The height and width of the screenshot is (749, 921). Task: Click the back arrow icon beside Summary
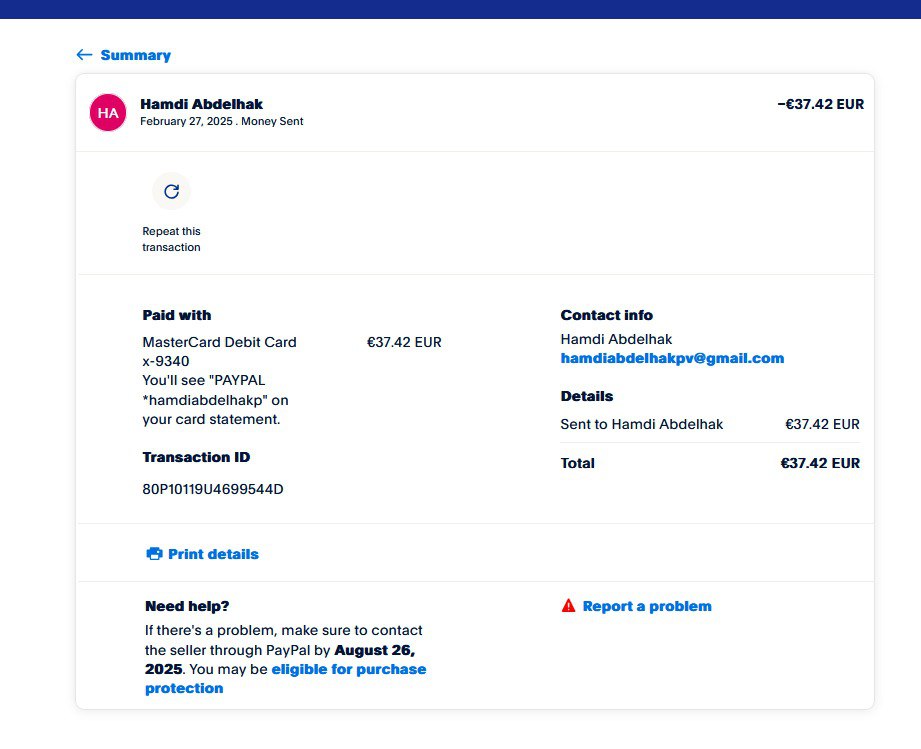(84, 55)
